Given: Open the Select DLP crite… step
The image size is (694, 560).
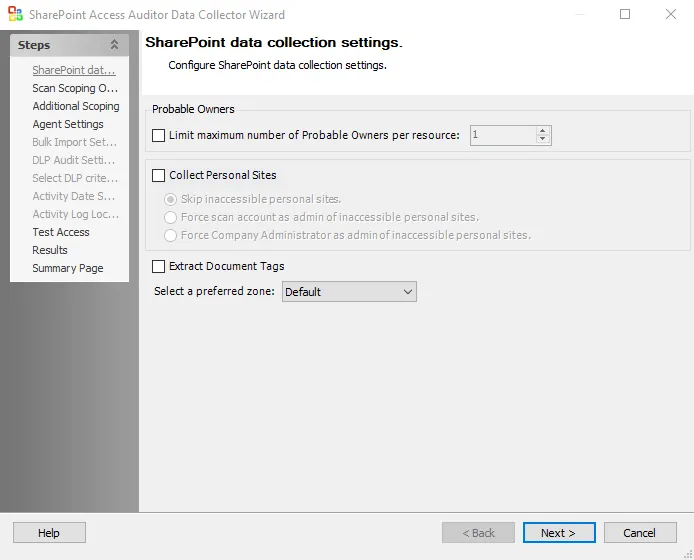Looking at the screenshot, I should tap(75, 178).
